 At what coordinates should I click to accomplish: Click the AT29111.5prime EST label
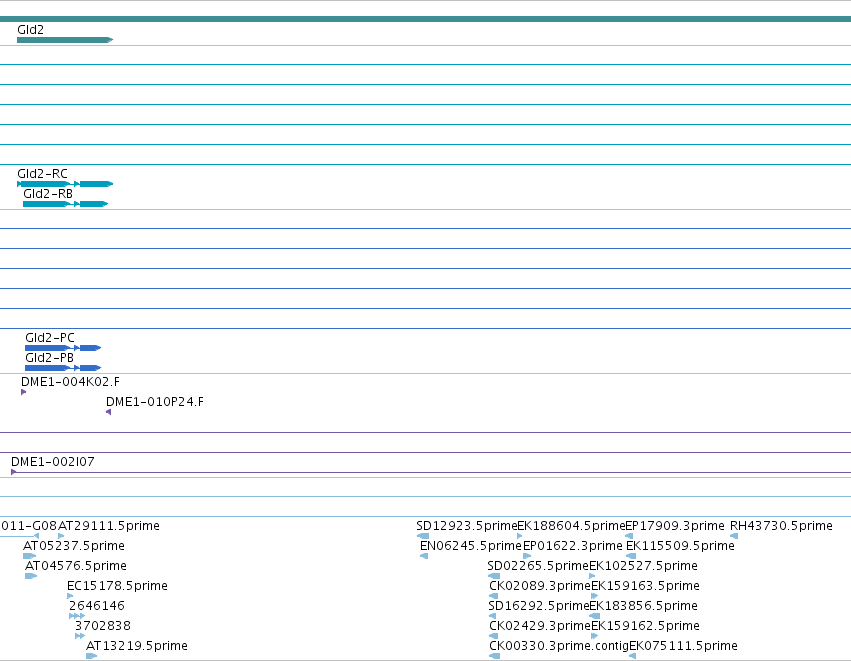pos(109,526)
